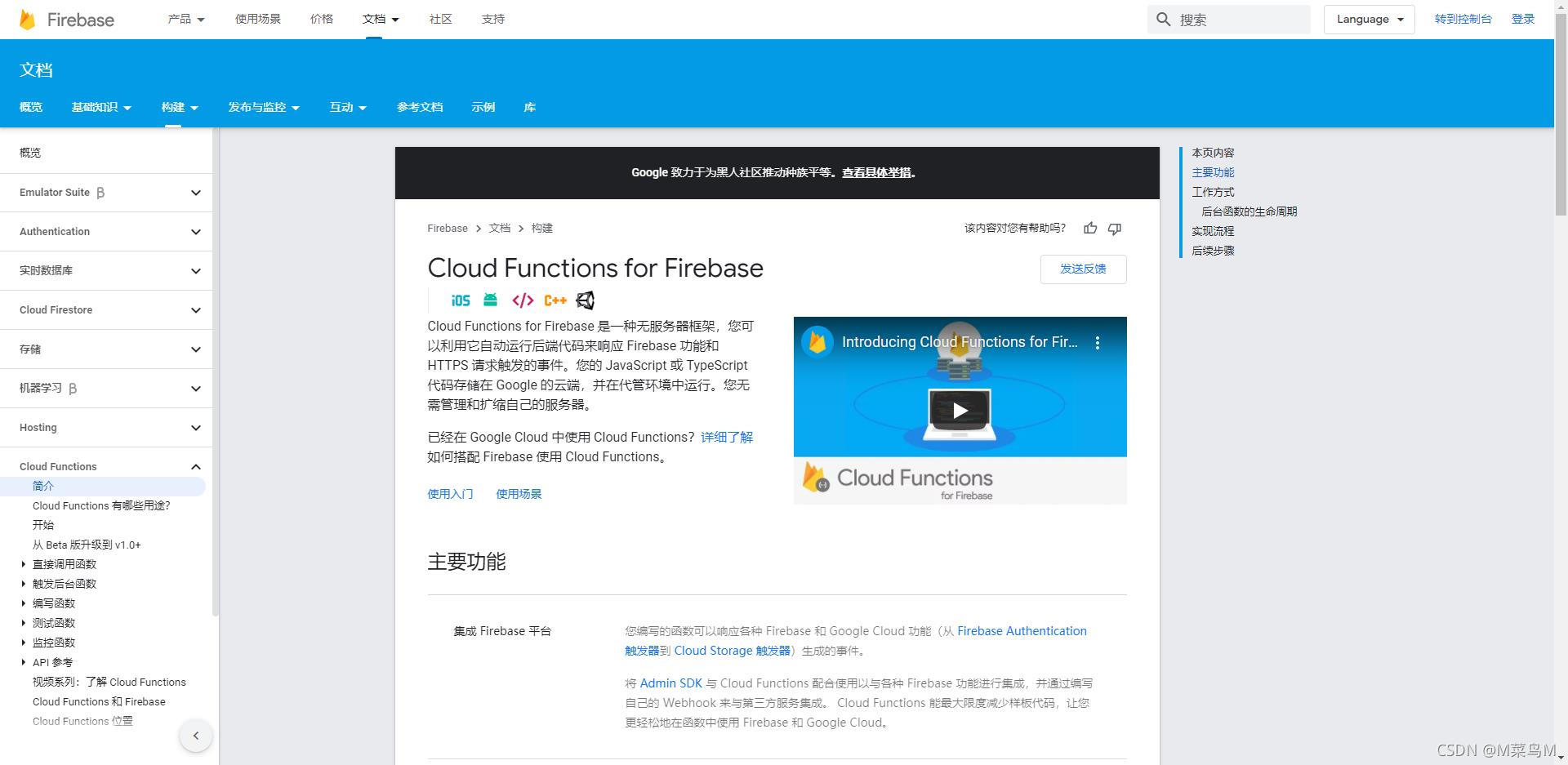Select the C++ platform icon
This screenshot has height=765, width=1568.
click(x=555, y=300)
